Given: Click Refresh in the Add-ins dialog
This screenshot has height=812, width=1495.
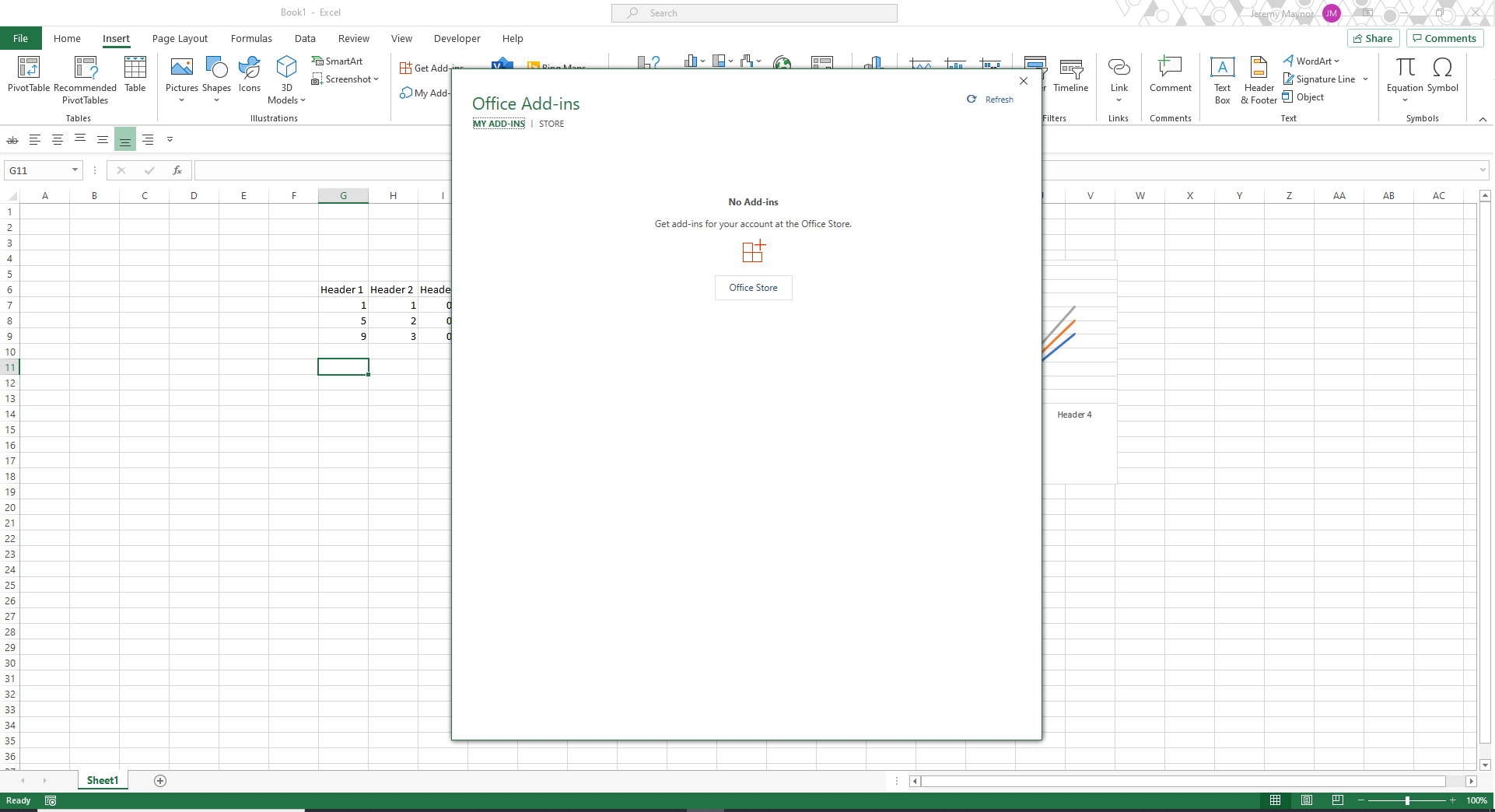Looking at the screenshot, I should pyautogui.click(x=990, y=100).
